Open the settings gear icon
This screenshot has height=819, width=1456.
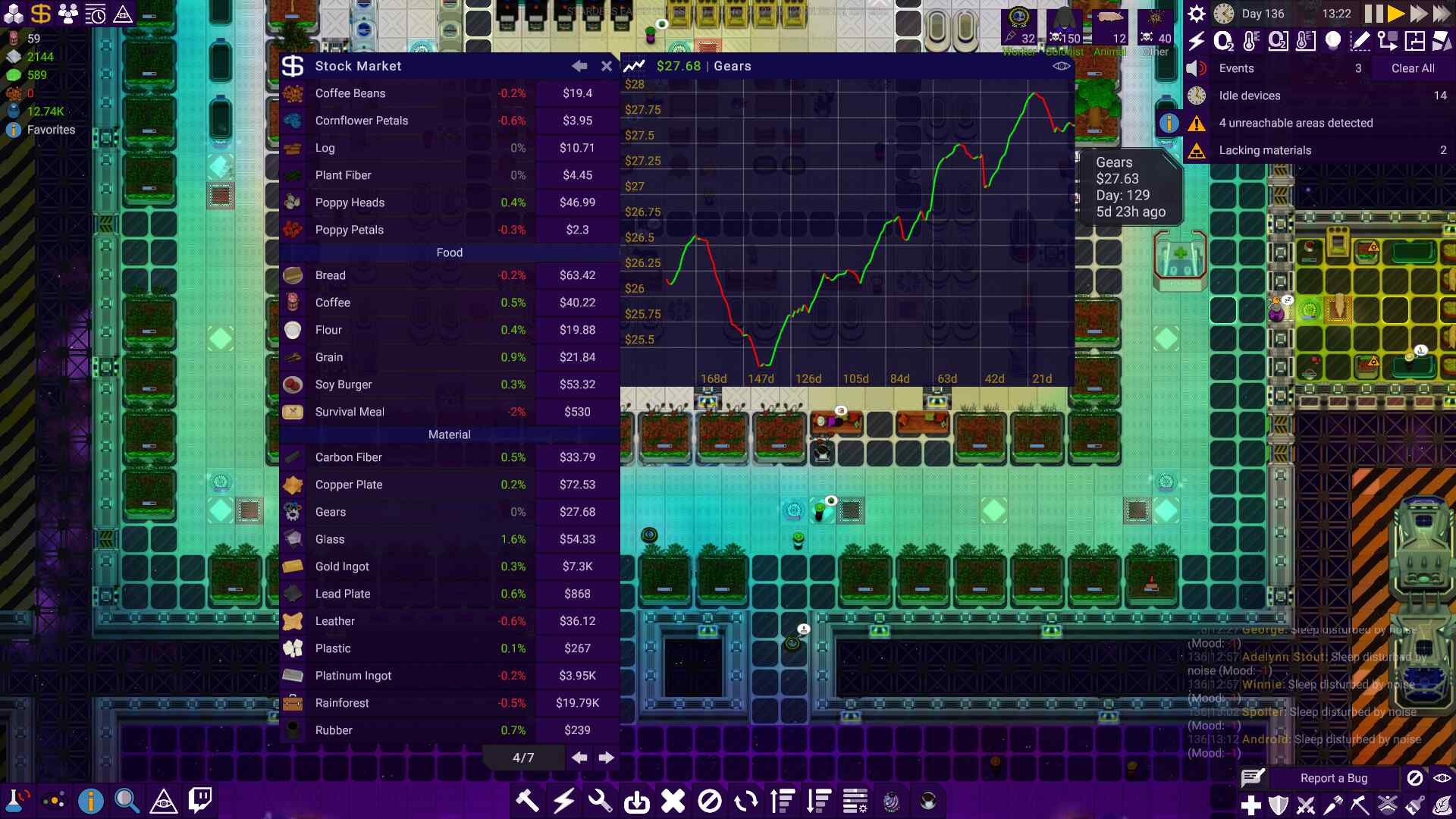click(1196, 14)
